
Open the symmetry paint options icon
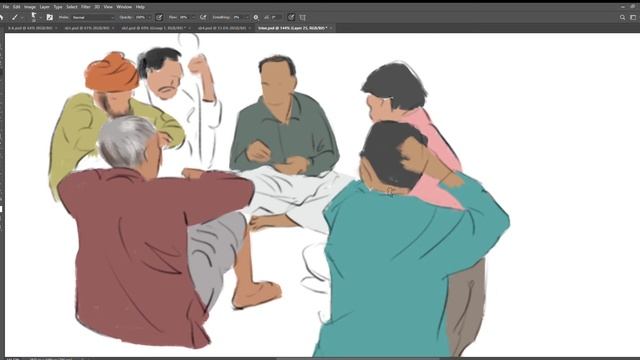coord(302,17)
